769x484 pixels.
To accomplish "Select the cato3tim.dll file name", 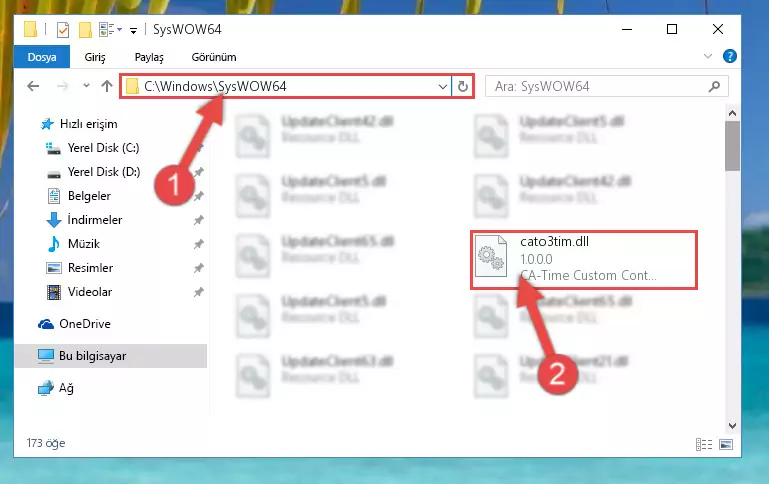I will tap(554, 242).
